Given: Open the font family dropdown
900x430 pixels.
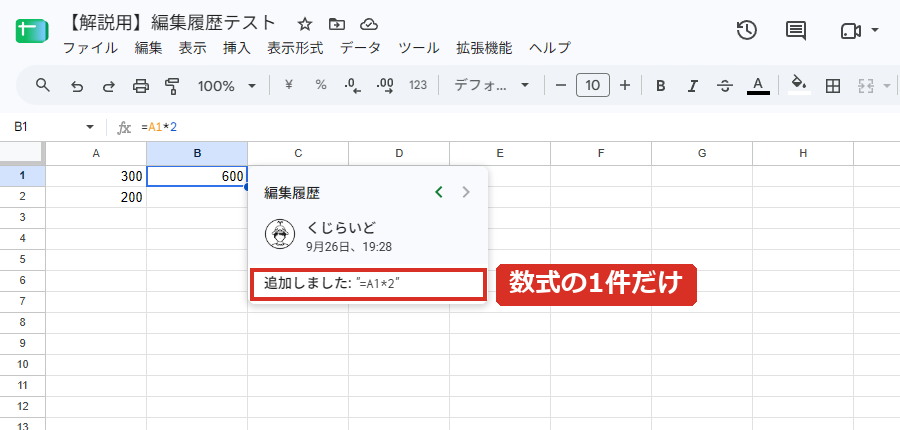Looking at the screenshot, I should 491,86.
